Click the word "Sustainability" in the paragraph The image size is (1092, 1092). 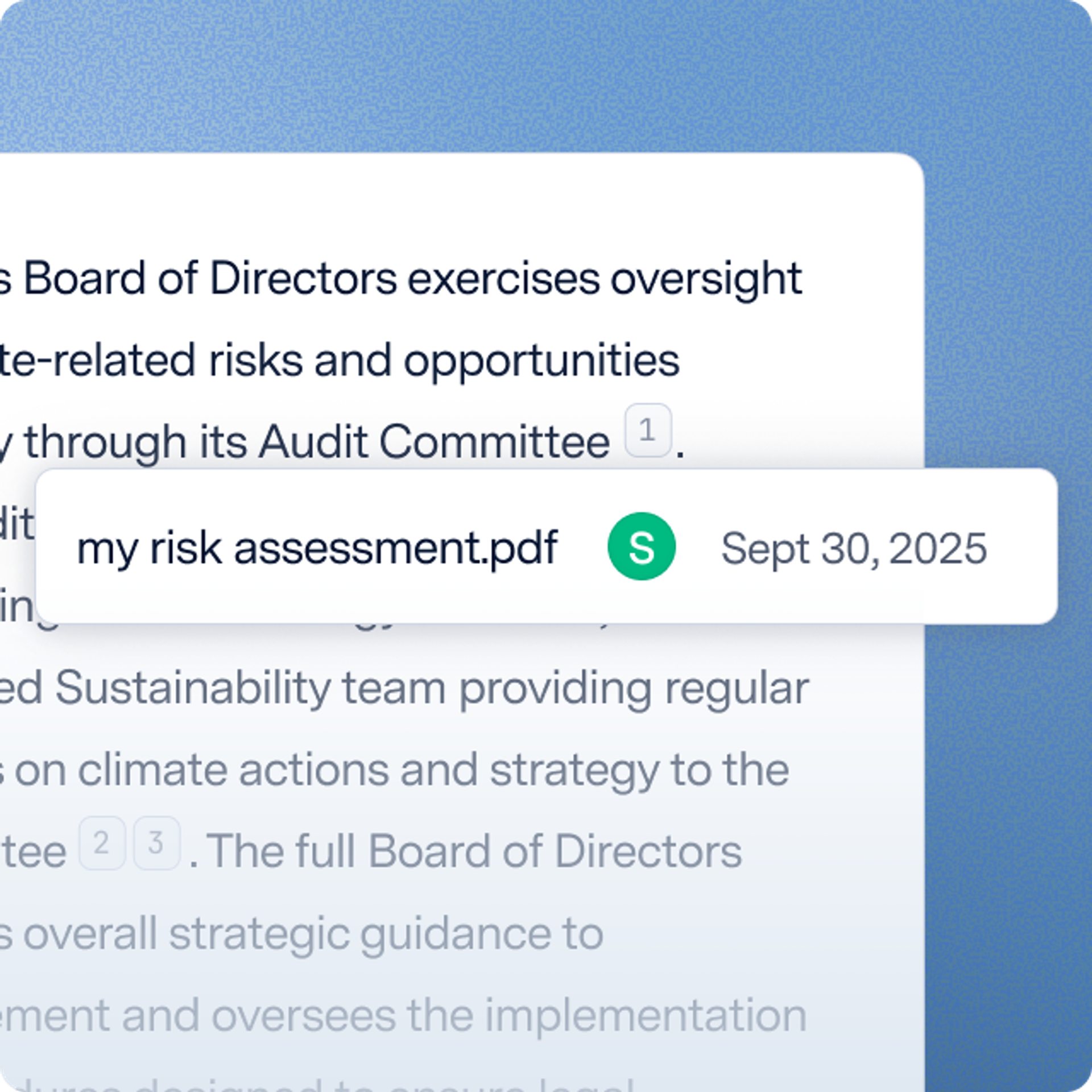coord(193,688)
